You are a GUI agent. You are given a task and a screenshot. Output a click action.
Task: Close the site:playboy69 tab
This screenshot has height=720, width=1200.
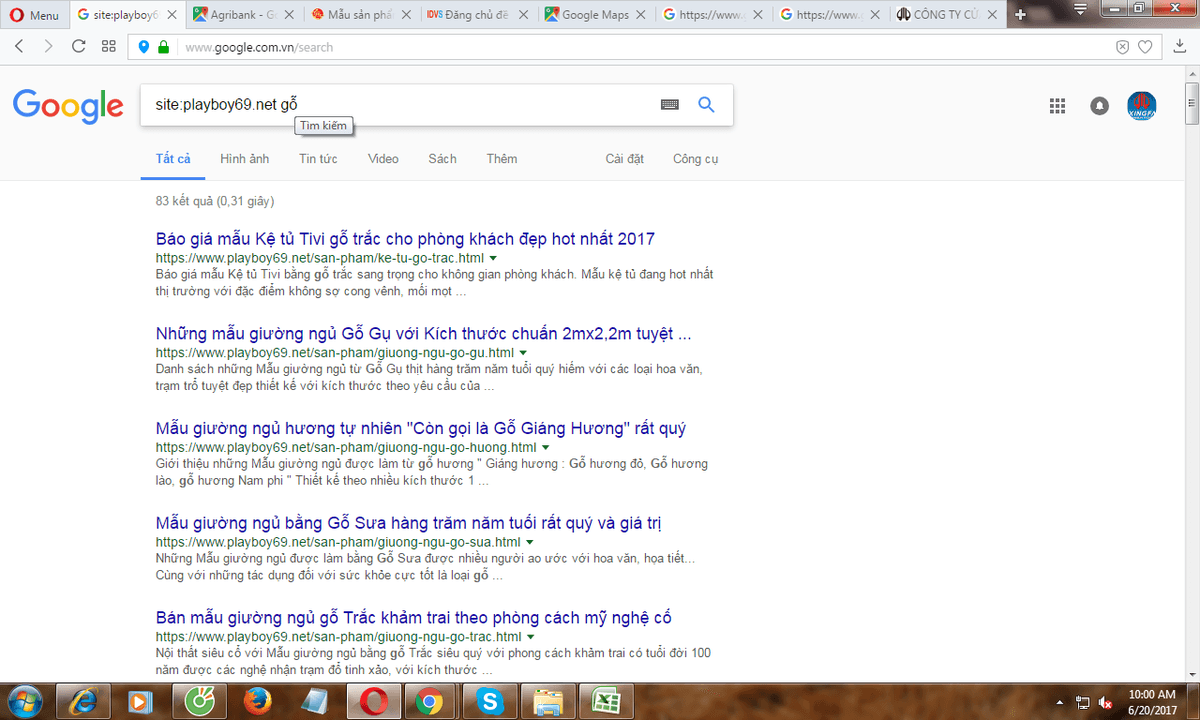click(x=174, y=15)
